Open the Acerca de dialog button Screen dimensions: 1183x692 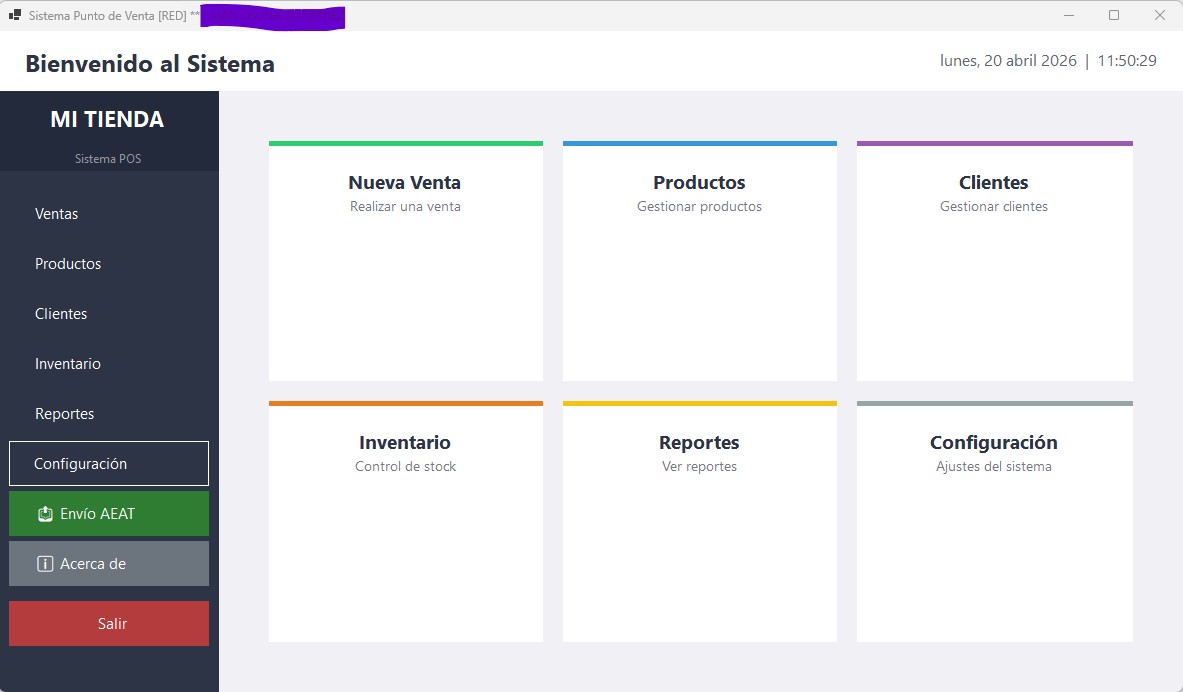[109, 564]
